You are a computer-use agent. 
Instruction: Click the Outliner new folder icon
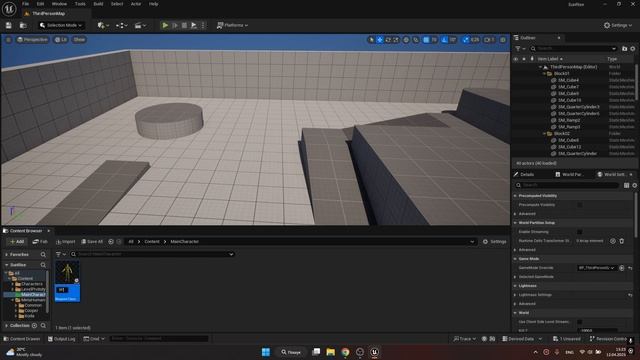(x=624, y=49)
